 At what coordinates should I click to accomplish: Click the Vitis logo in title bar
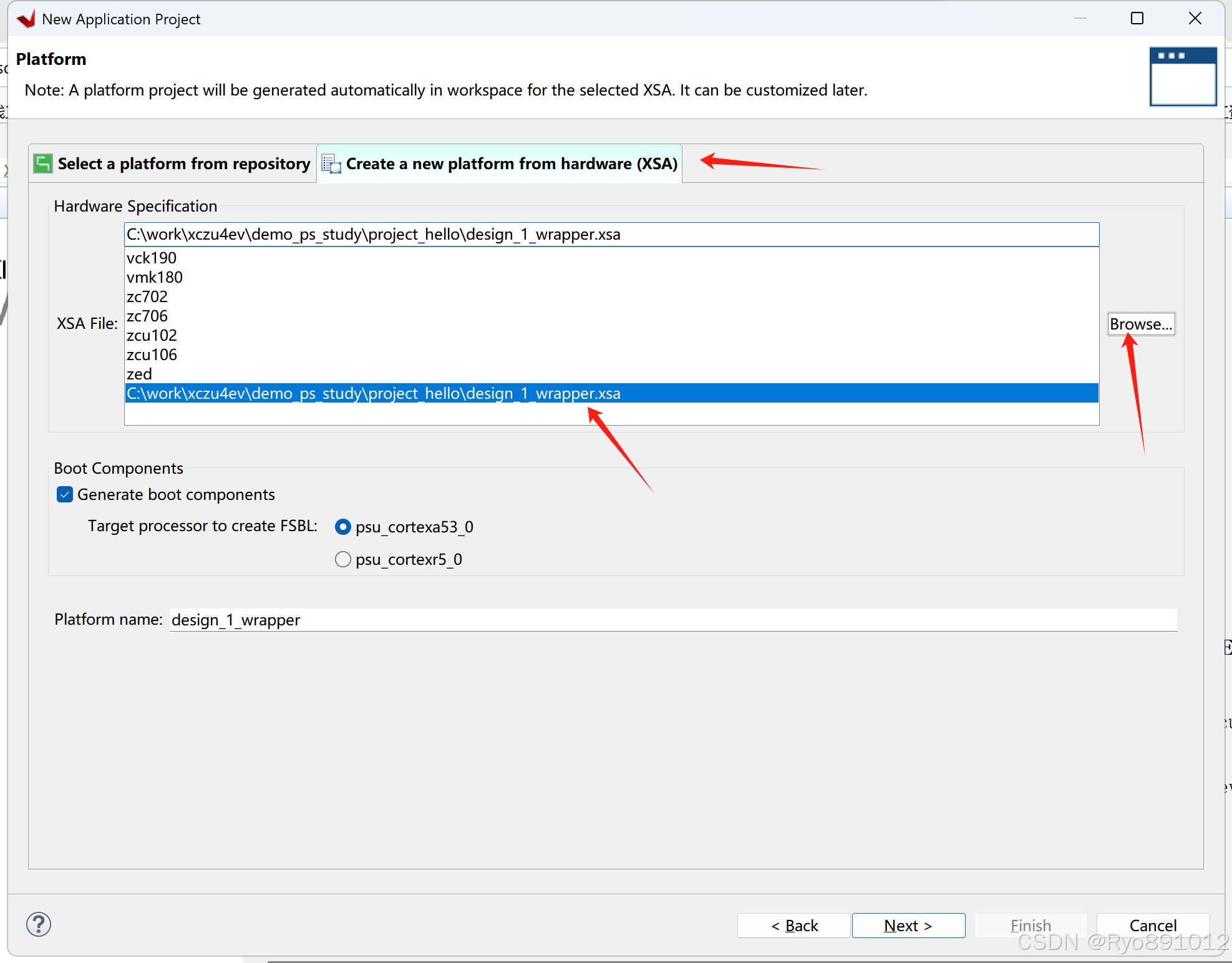pos(26,19)
